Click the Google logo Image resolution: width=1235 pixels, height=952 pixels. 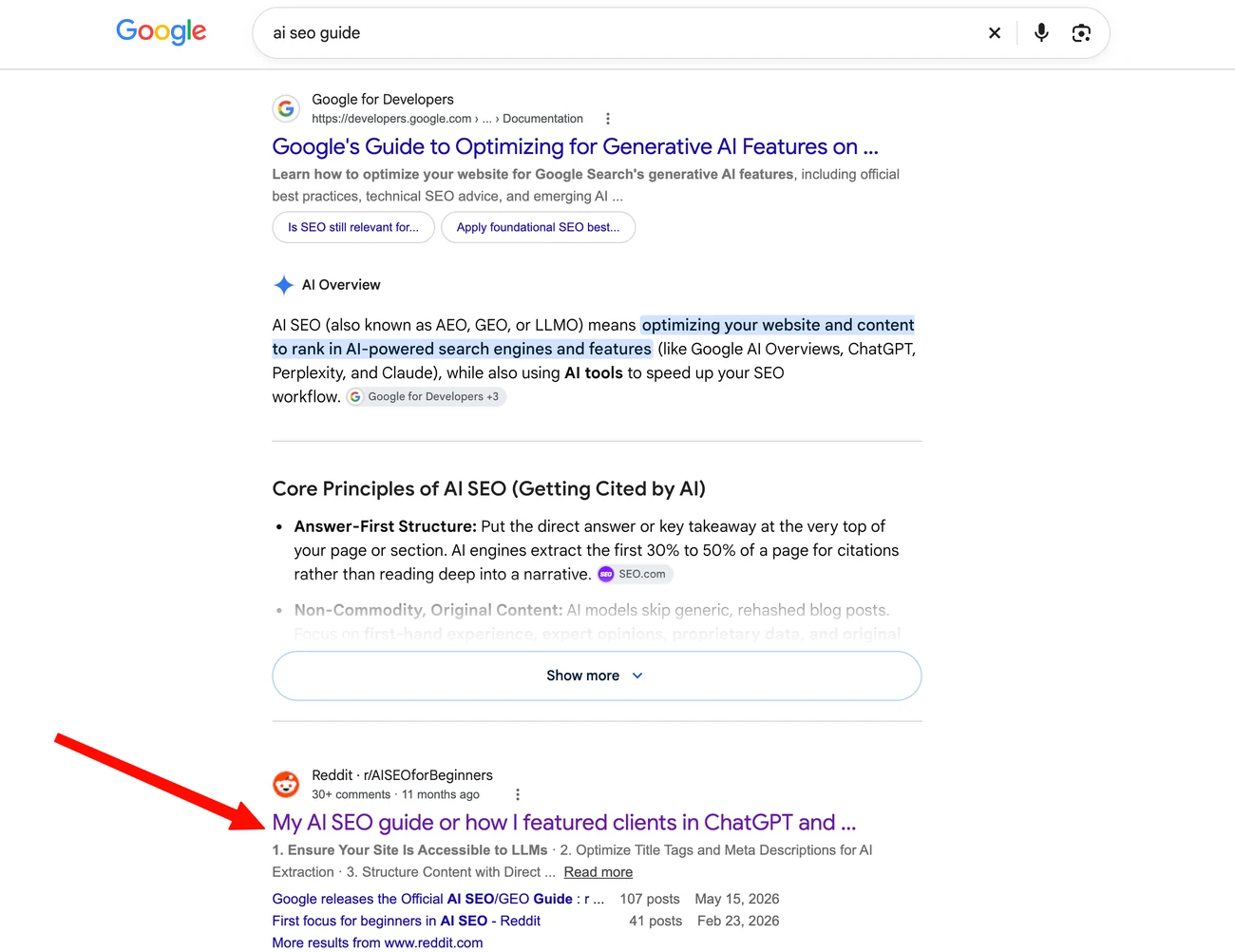click(161, 31)
